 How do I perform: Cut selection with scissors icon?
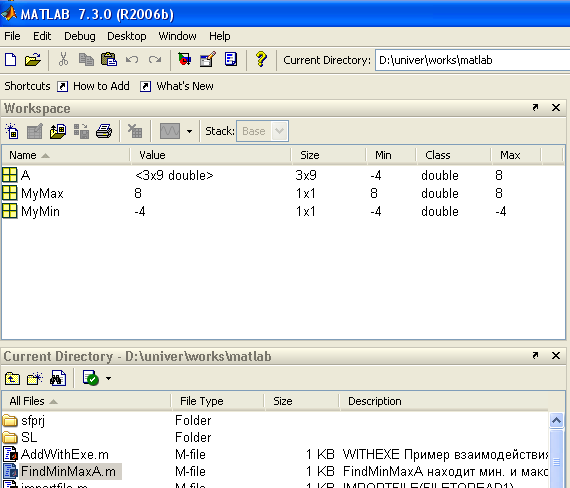[63, 59]
